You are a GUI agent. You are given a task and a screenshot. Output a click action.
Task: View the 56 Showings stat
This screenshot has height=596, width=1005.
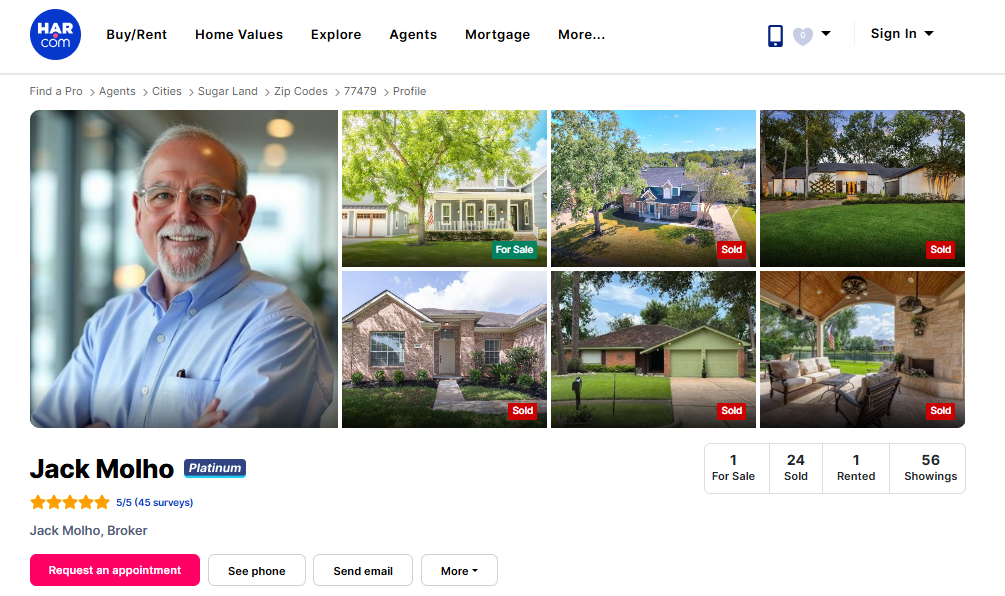click(x=931, y=468)
